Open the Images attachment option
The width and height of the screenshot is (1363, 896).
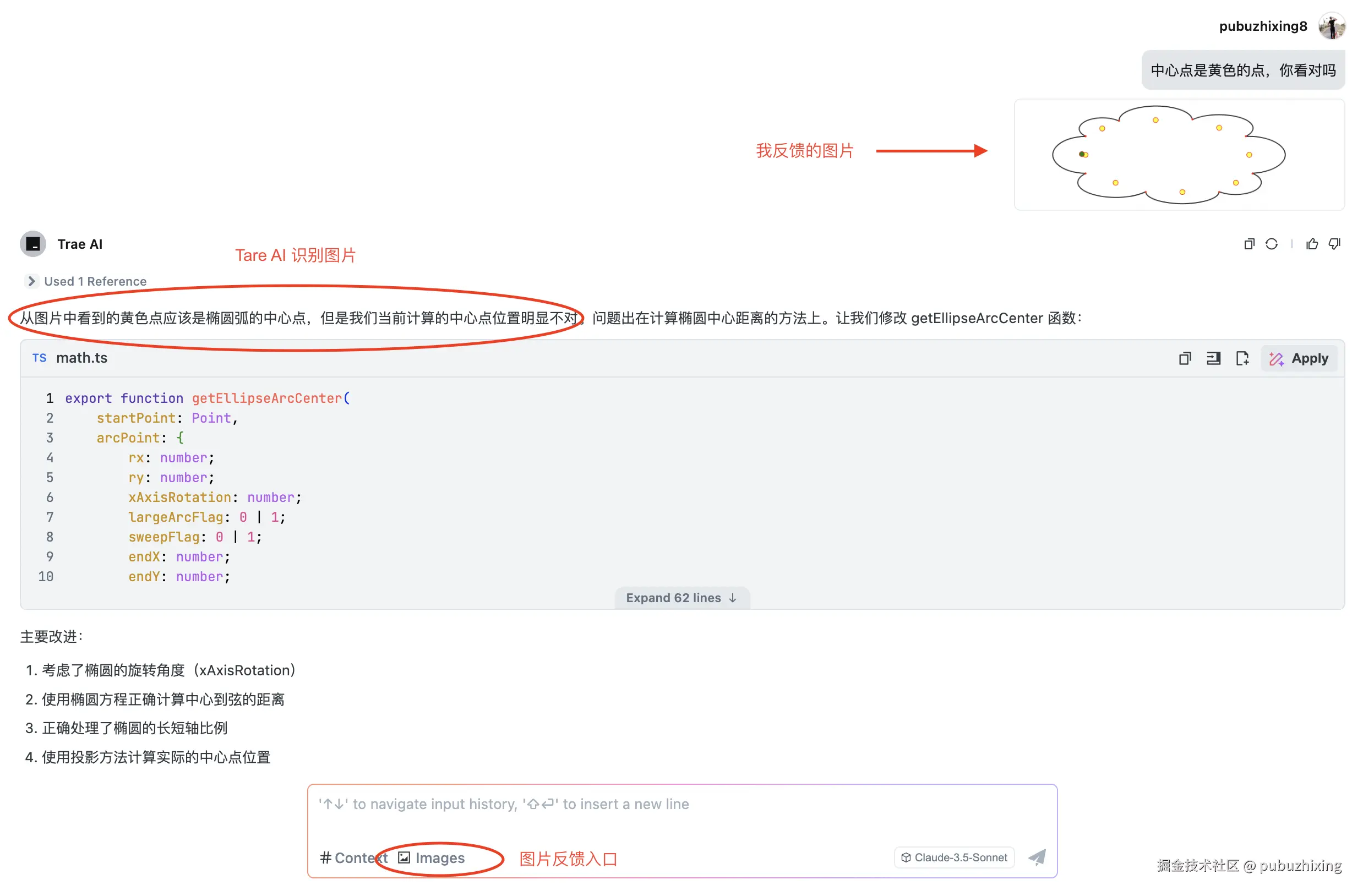(x=432, y=857)
